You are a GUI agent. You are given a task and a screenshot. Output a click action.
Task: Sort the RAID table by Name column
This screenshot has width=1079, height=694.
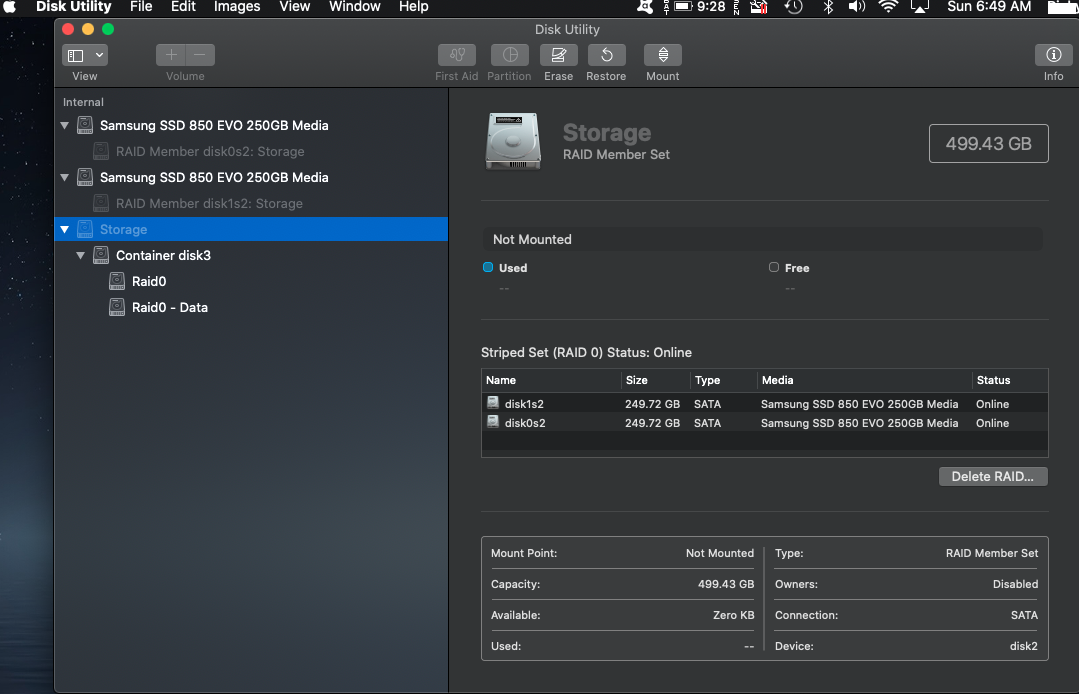point(551,380)
